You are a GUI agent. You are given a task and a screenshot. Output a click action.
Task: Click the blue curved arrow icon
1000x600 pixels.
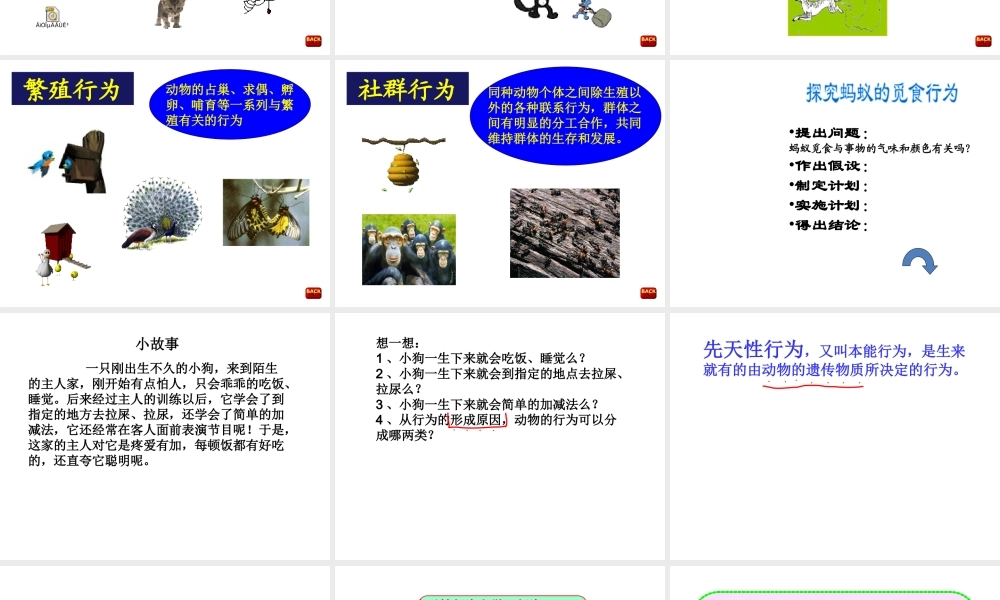coord(919,261)
